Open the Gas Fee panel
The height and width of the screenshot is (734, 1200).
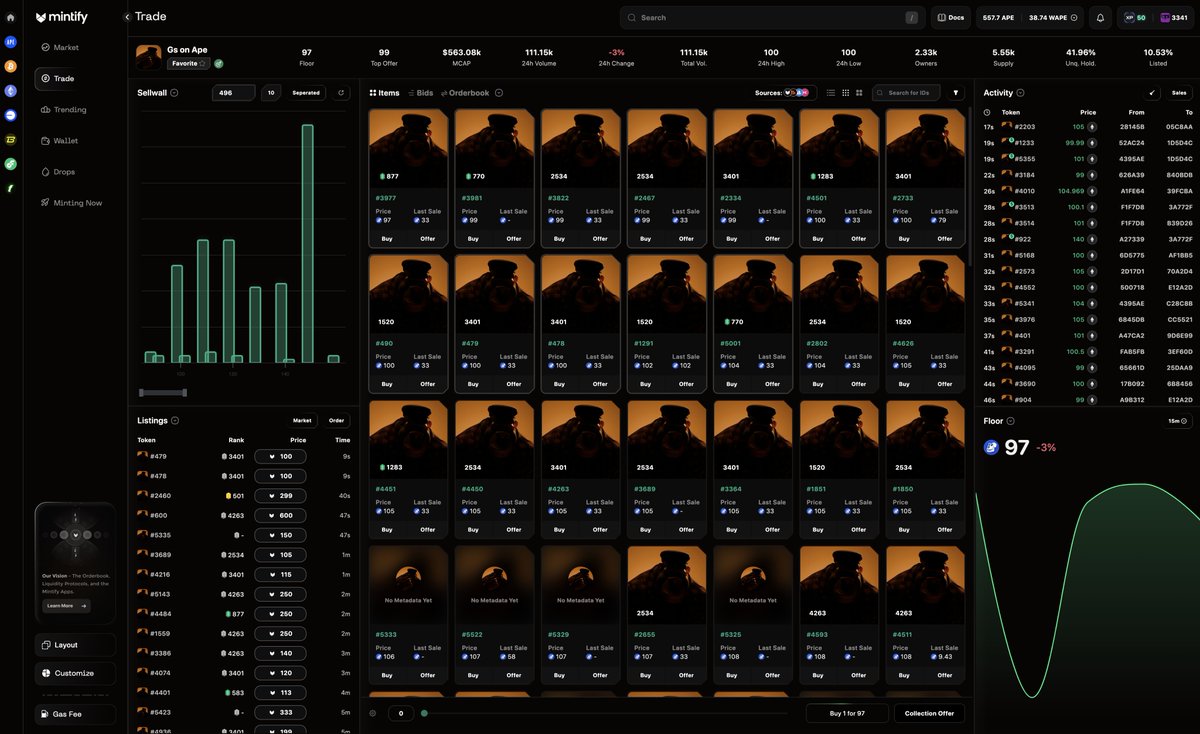pyautogui.click(x=75, y=714)
